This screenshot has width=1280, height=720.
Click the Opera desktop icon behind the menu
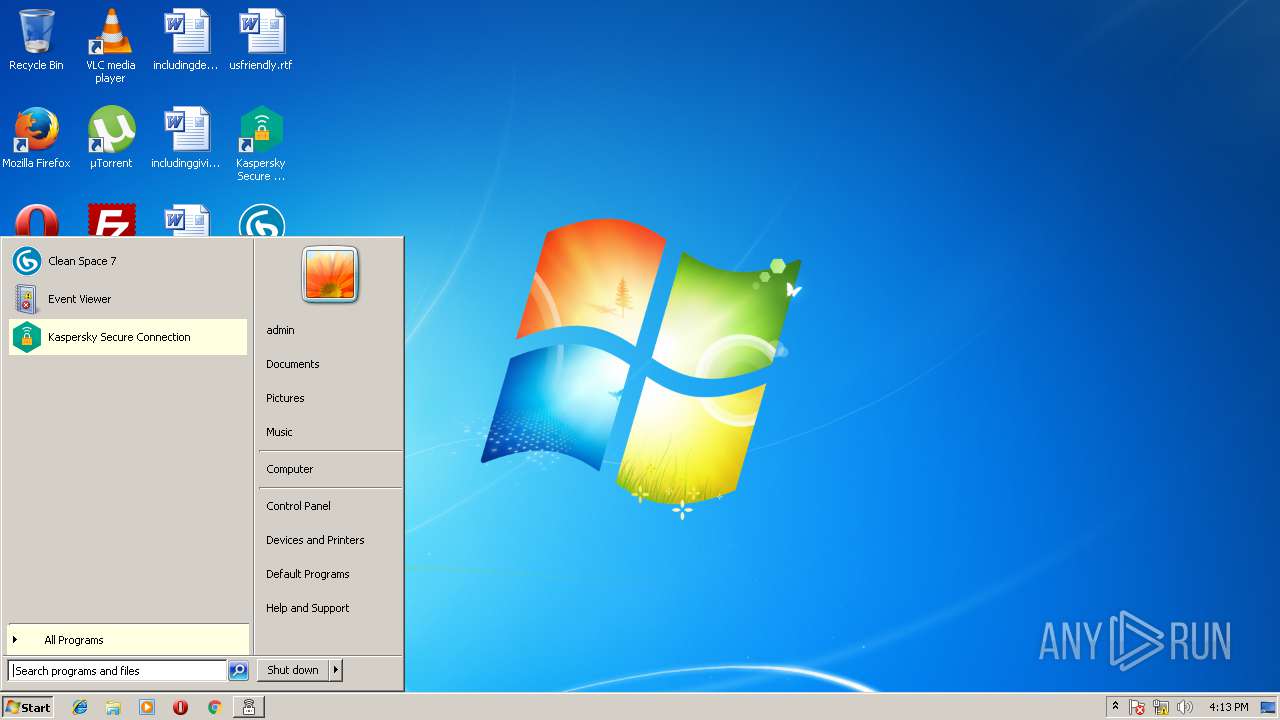(x=36, y=221)
